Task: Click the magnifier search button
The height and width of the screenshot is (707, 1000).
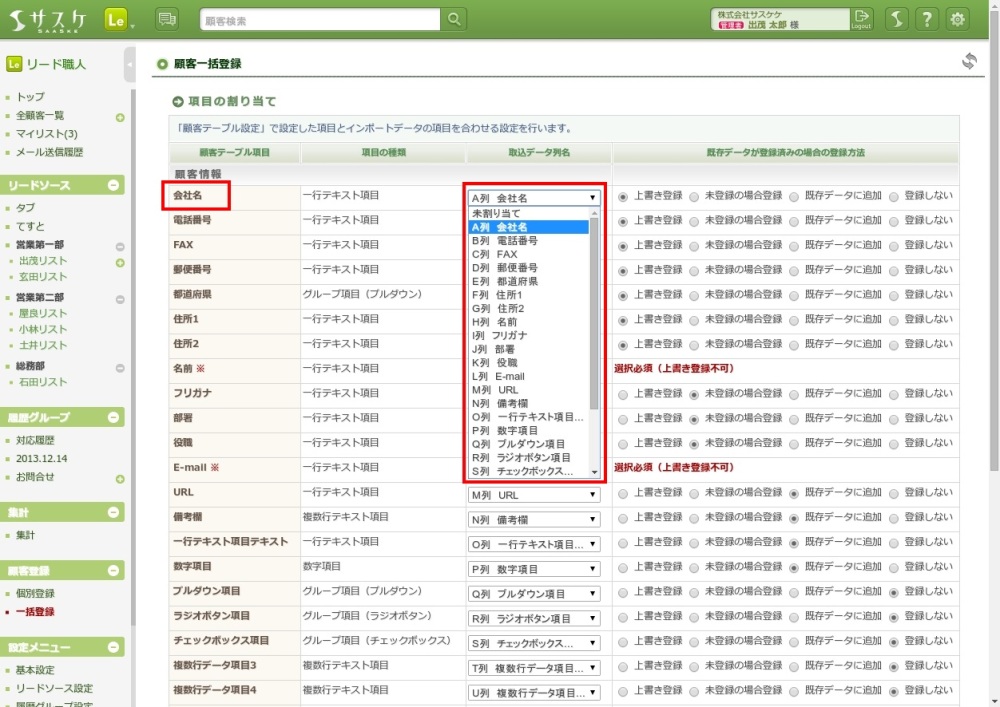Action: point(454,19)
